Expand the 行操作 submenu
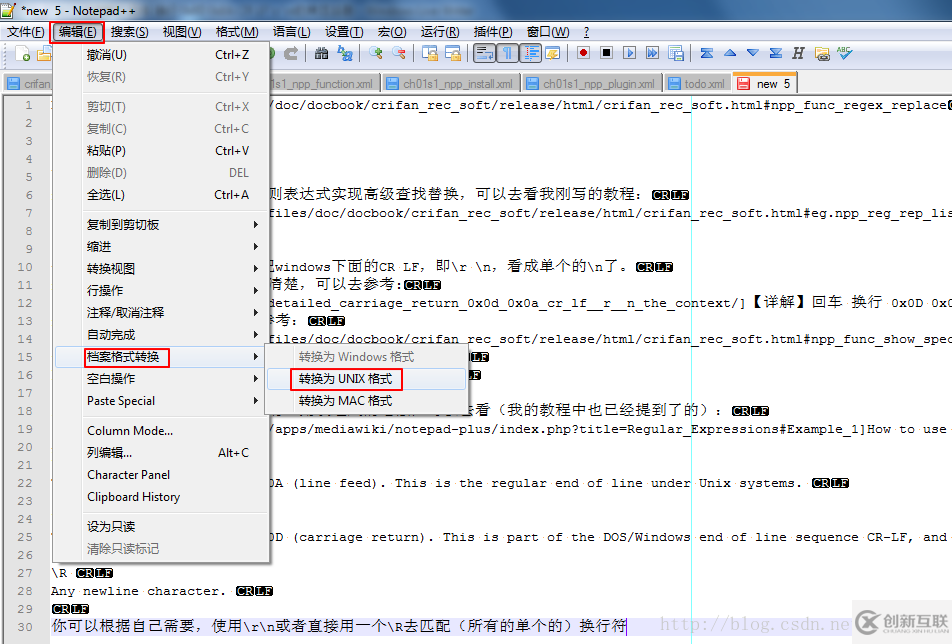The height and width of the screenshot is (644, 952). coord(162,291)
